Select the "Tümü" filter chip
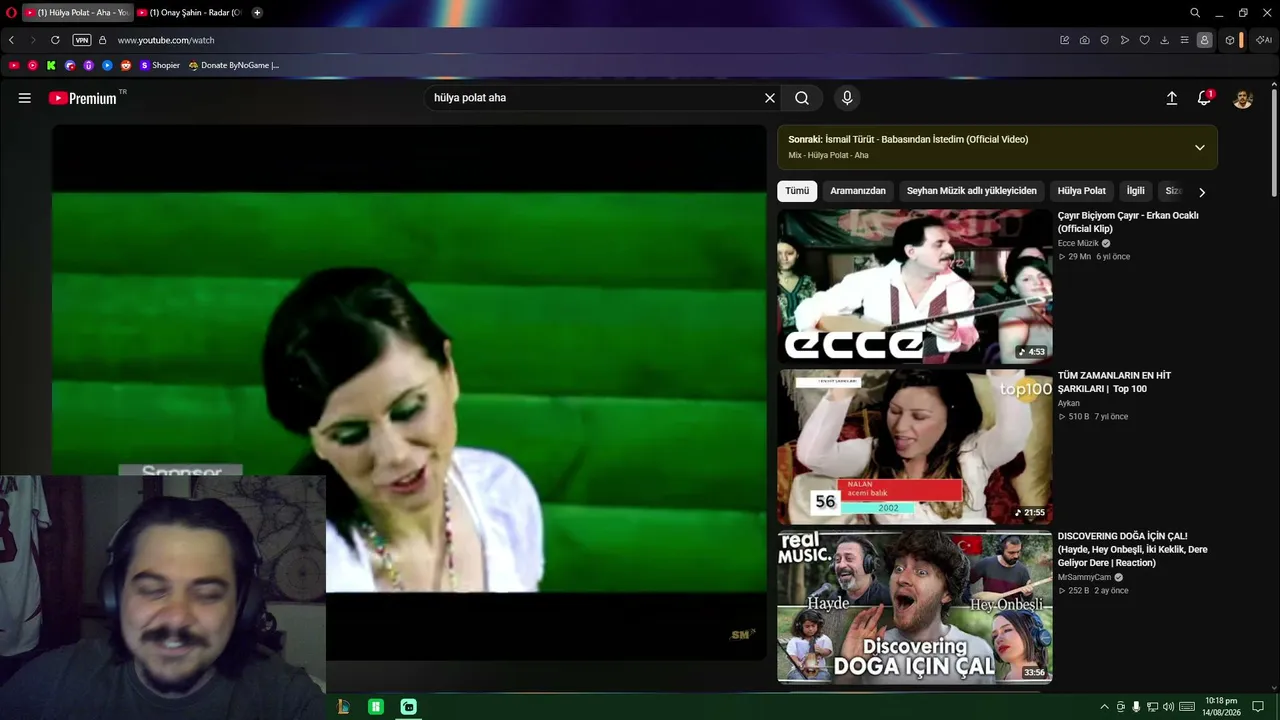1280x720 pixels. [x=797, y=191]
